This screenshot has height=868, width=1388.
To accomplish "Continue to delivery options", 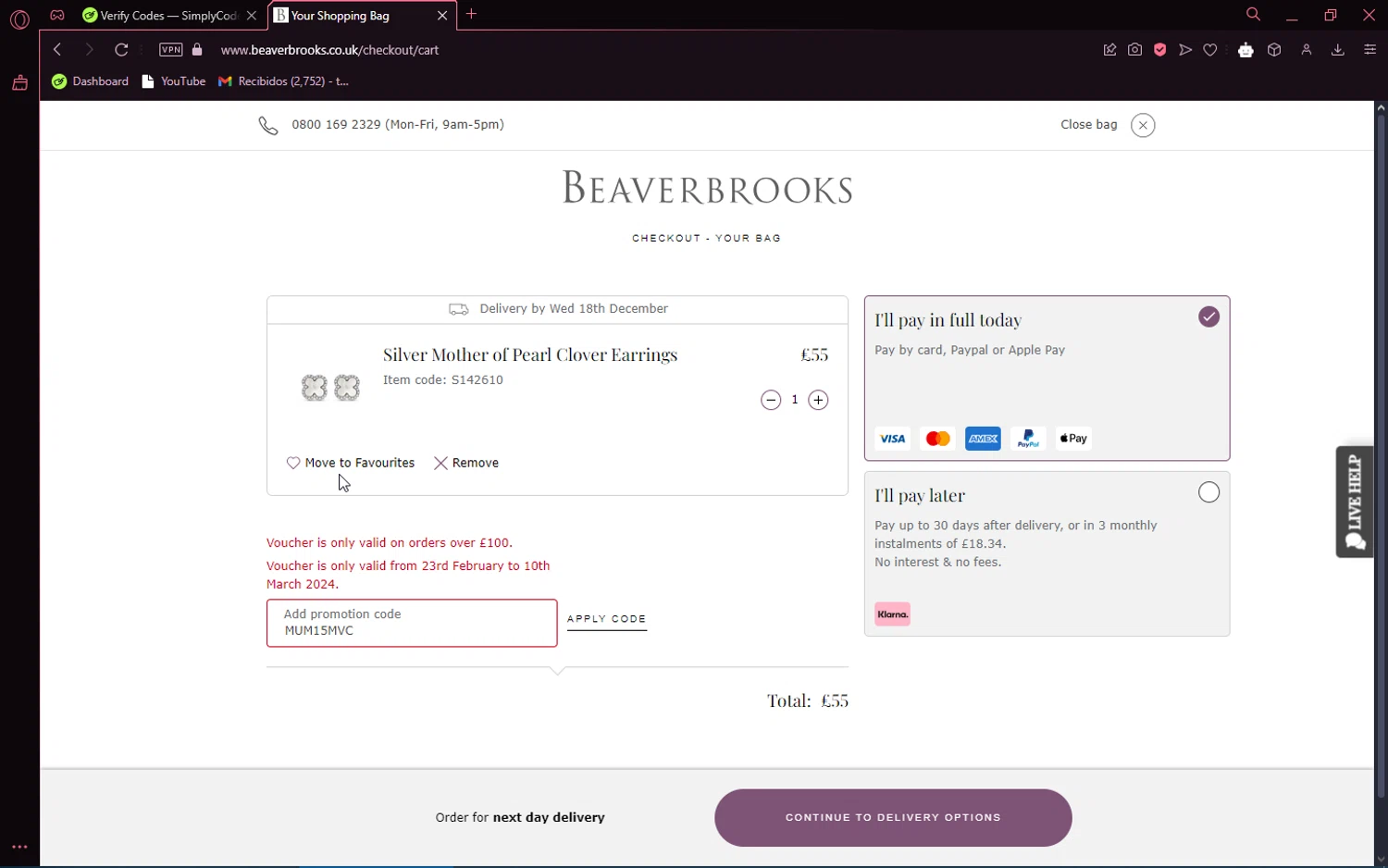I will pyautogui.click(x=893, y=818).
